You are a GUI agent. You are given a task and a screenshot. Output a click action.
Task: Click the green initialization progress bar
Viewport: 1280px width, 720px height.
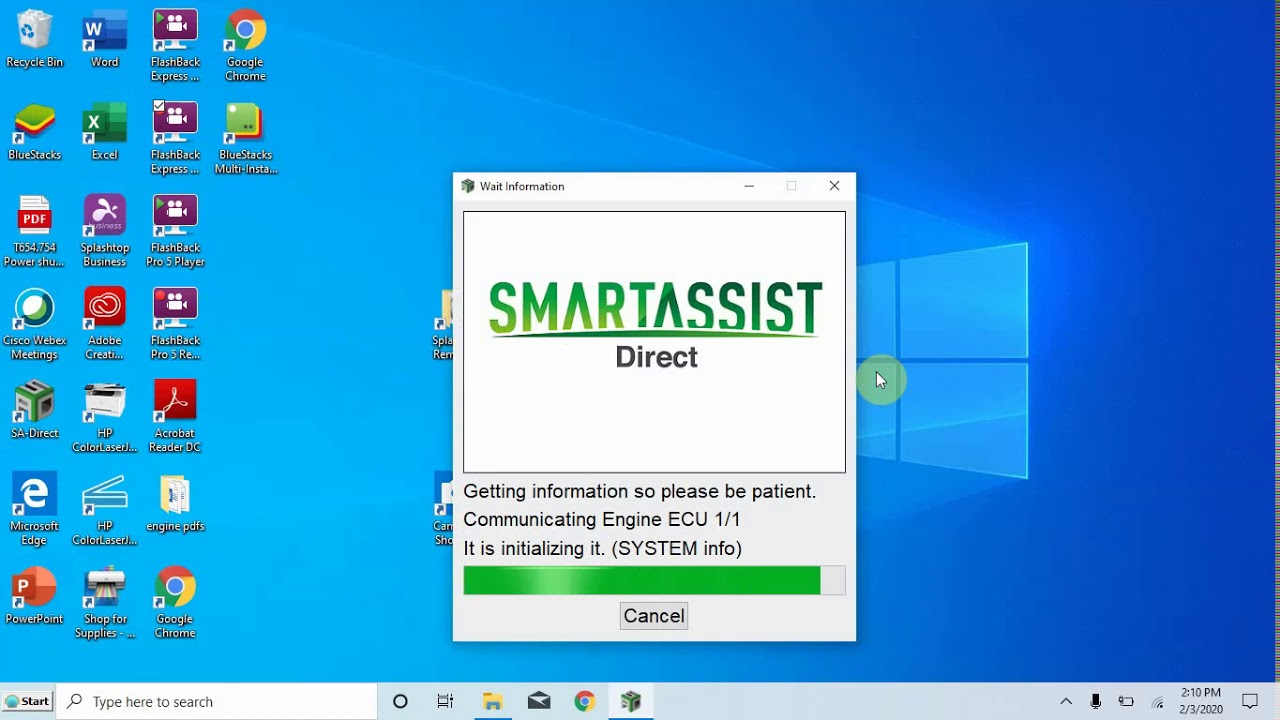[654, 580]
